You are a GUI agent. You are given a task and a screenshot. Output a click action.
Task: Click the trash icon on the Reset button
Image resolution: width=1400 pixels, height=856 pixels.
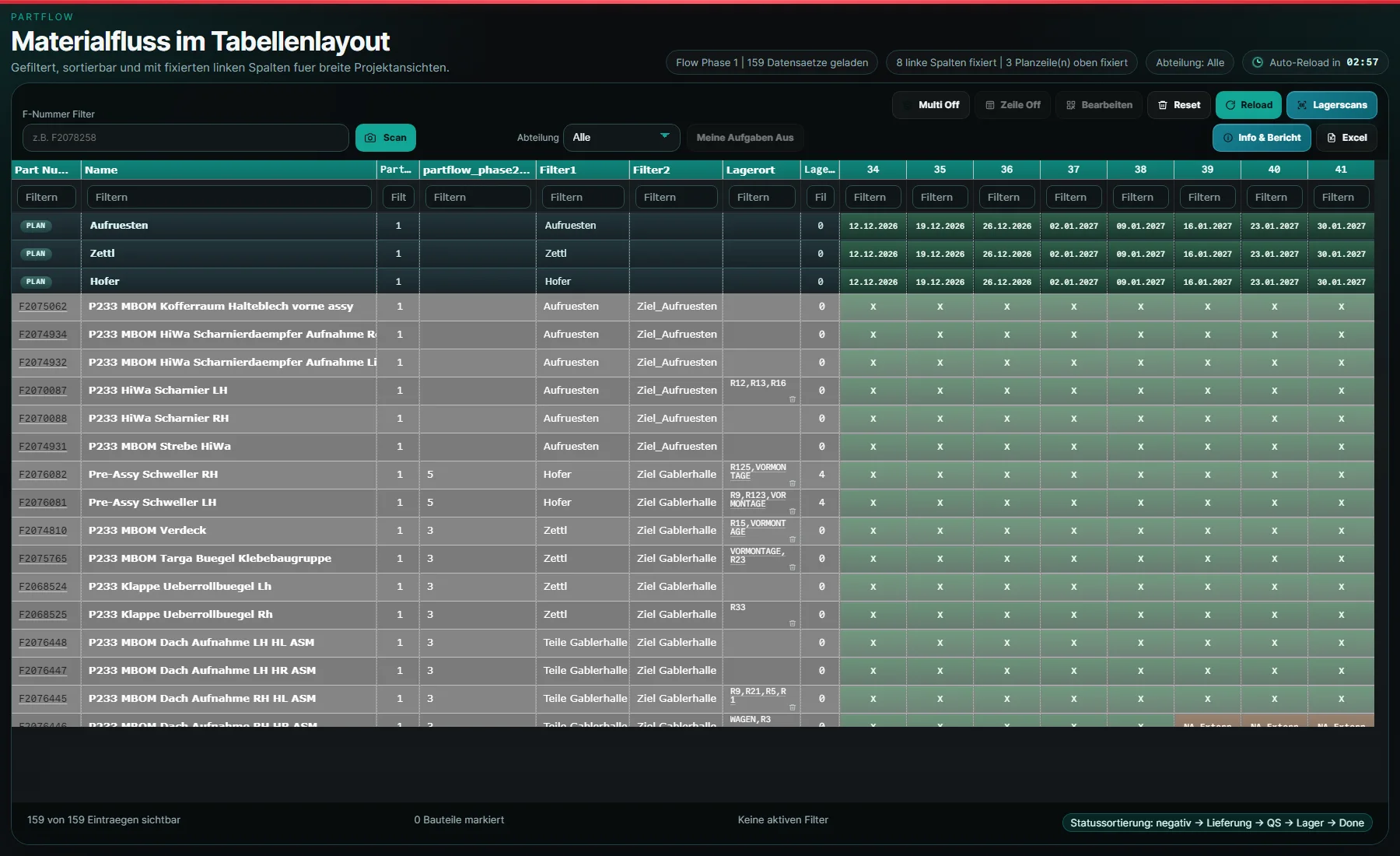pos(1163,105)
